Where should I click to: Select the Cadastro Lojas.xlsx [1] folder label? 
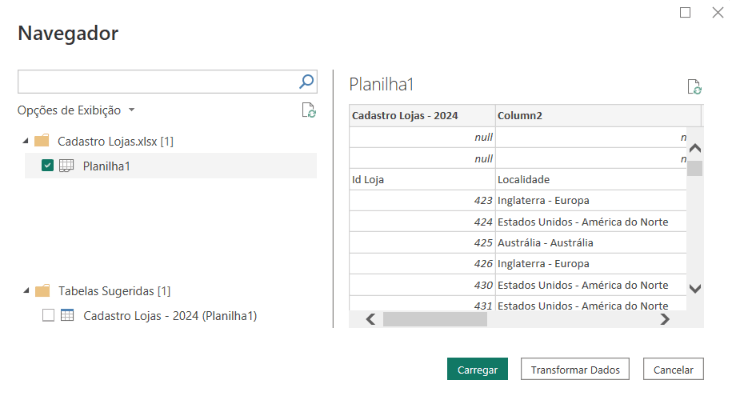click(x=115, y=141)
